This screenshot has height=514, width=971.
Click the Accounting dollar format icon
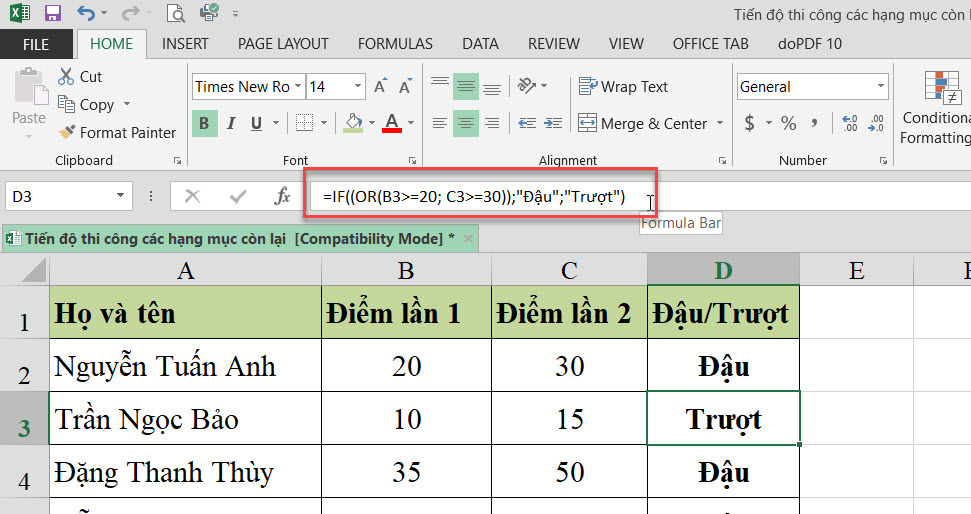click(749, 123)
